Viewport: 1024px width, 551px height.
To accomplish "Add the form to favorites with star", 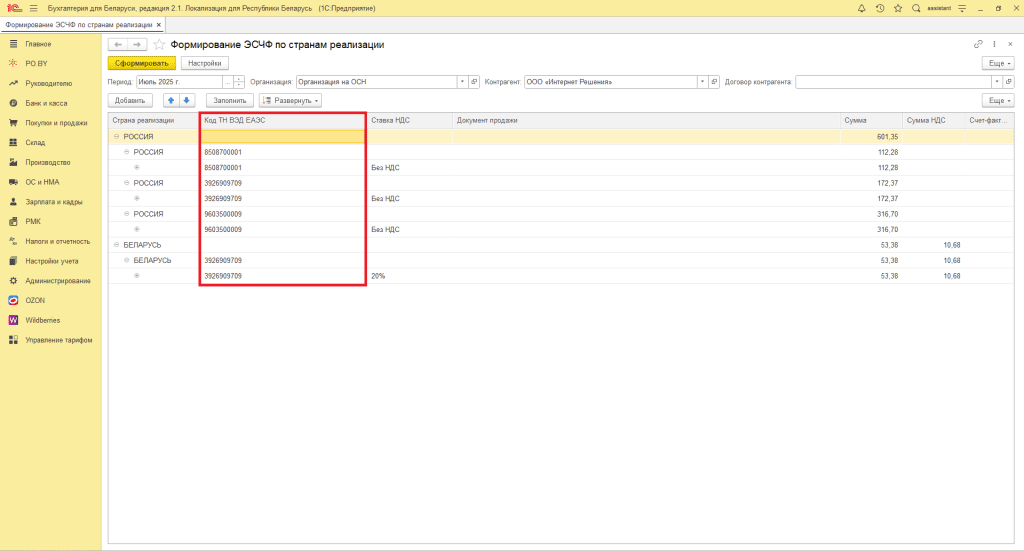I will tap(159, 45).
